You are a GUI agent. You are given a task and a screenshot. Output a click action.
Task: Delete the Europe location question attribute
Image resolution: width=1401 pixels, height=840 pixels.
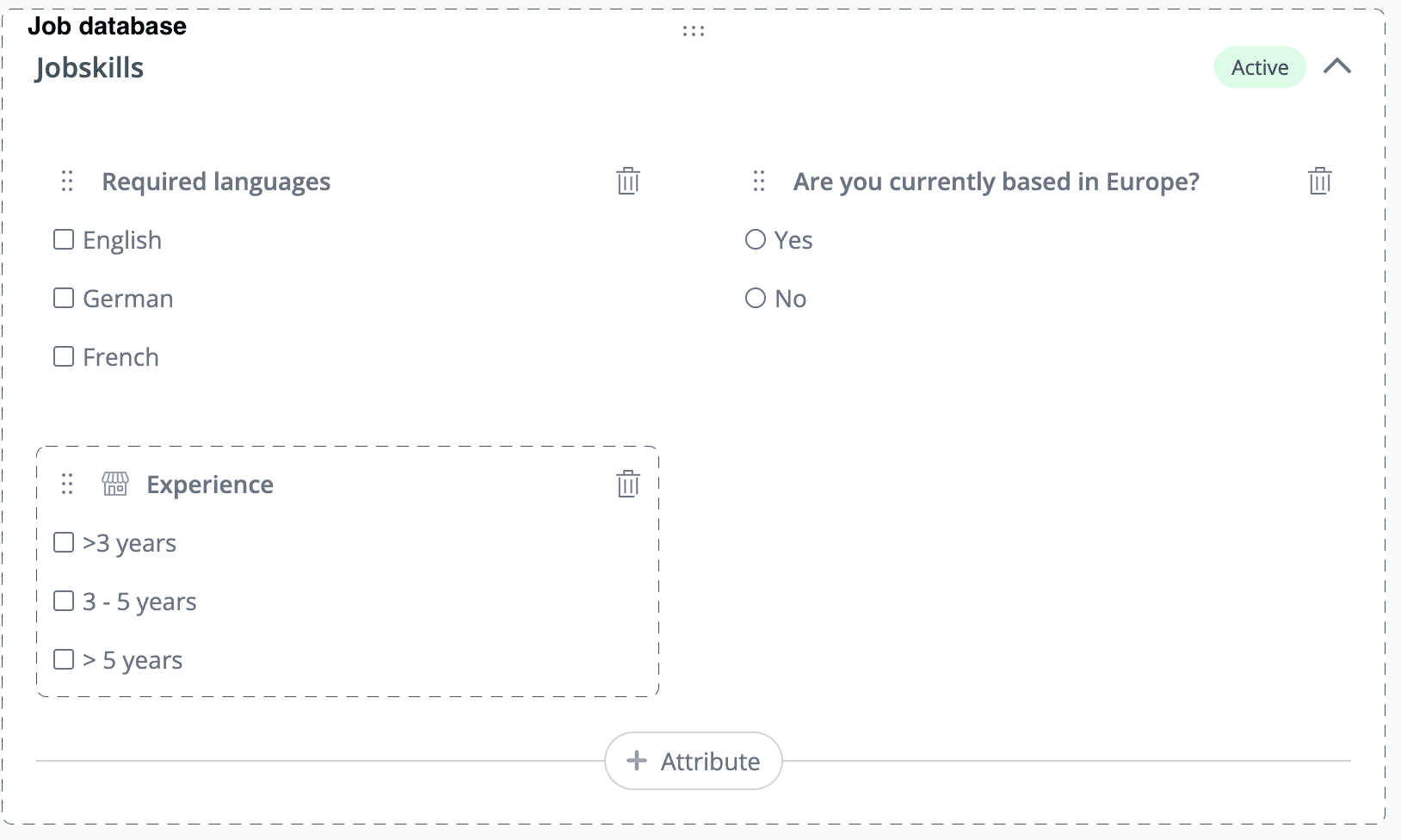pos(1320,182)
